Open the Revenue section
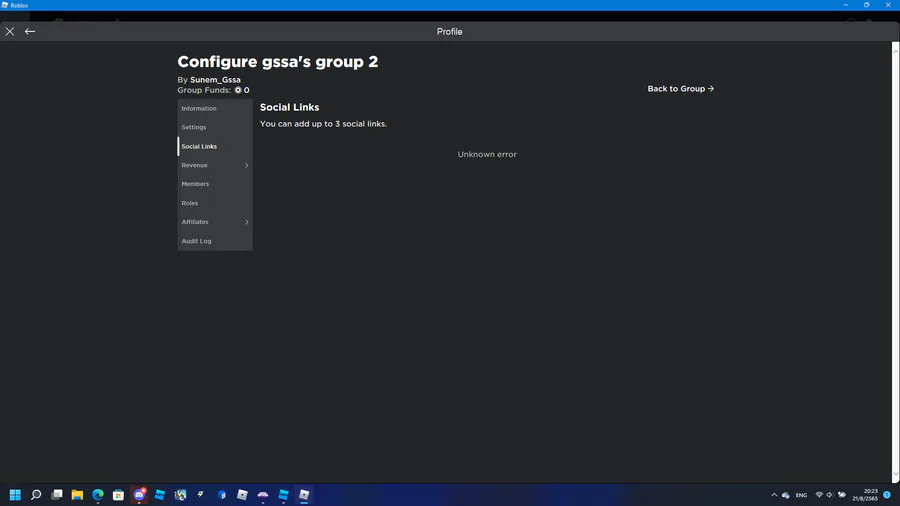 [x=215, y=165]
